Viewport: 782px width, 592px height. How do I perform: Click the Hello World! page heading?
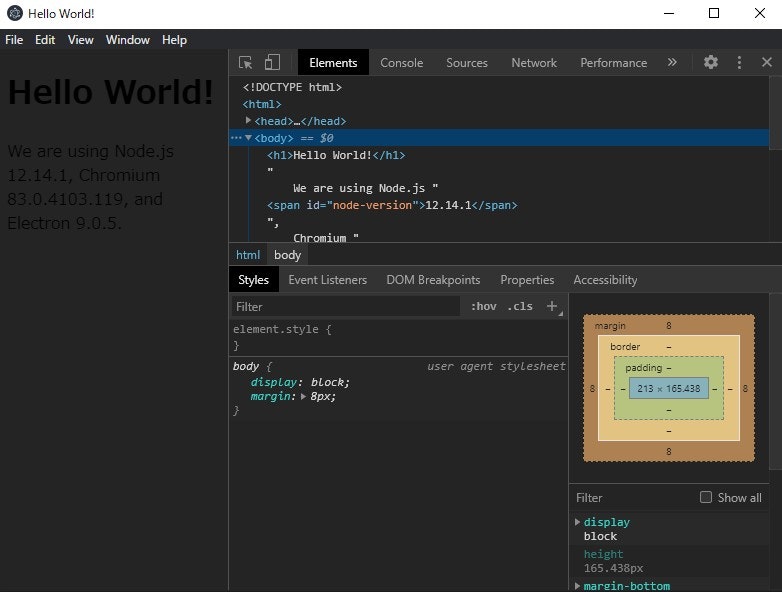pyautogui.click(x=111, y=92)
